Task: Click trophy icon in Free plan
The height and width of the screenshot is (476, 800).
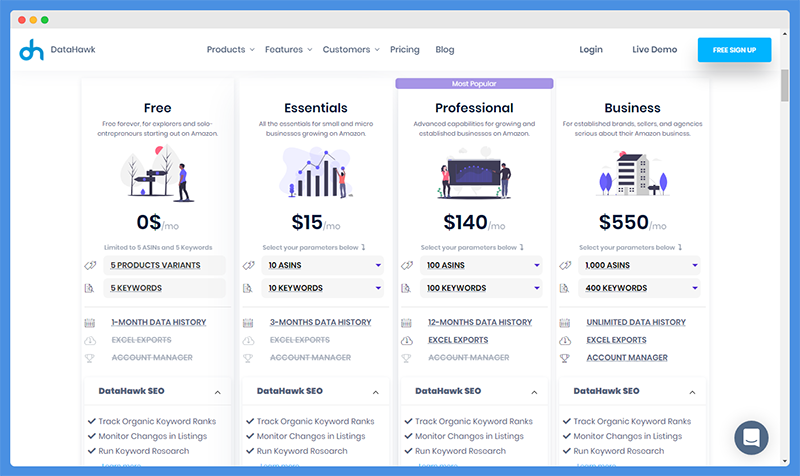Action: click(90, 358)
